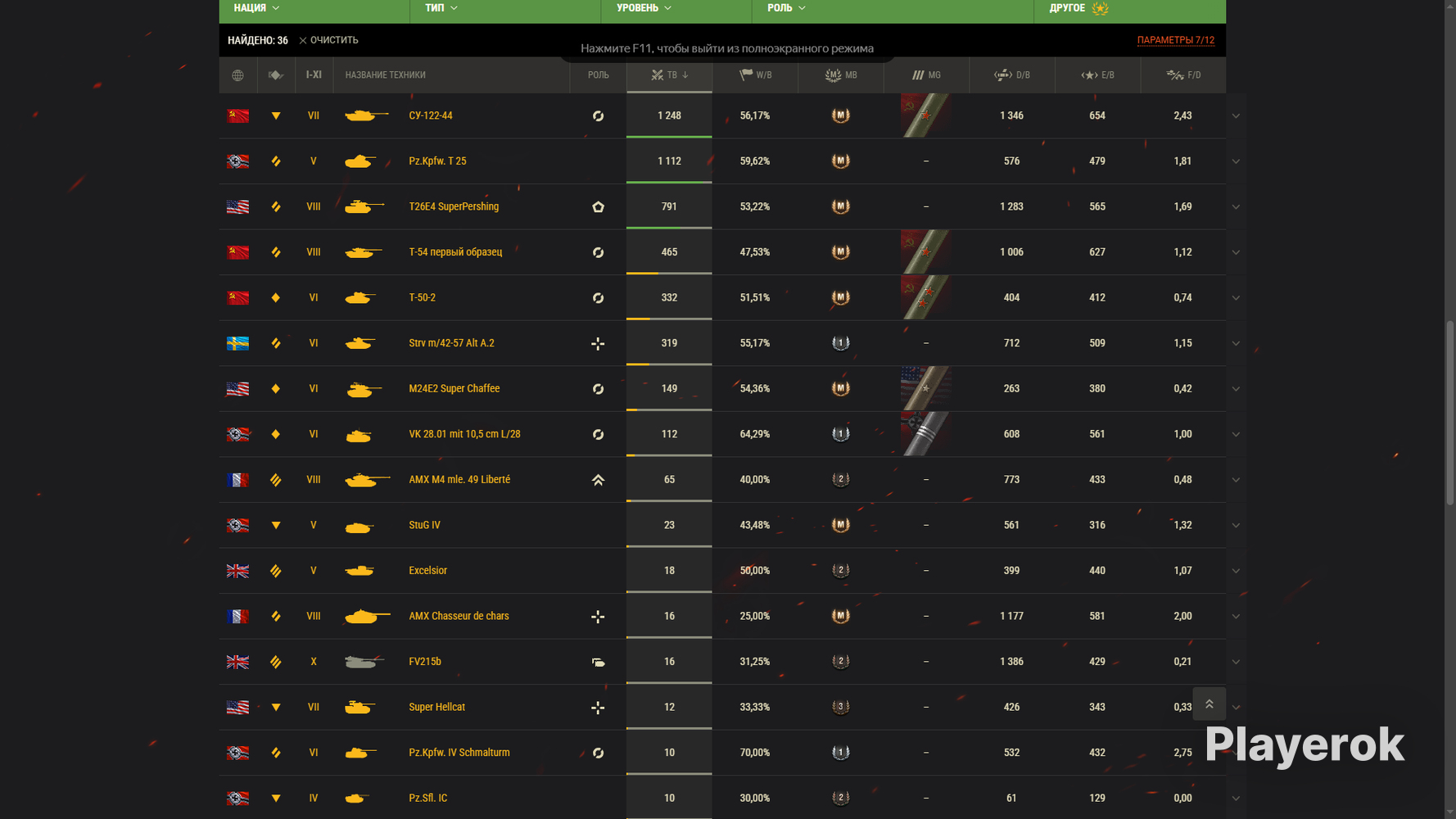Click the marks of excellence on СУ-122-44 row

click(925, 115)
